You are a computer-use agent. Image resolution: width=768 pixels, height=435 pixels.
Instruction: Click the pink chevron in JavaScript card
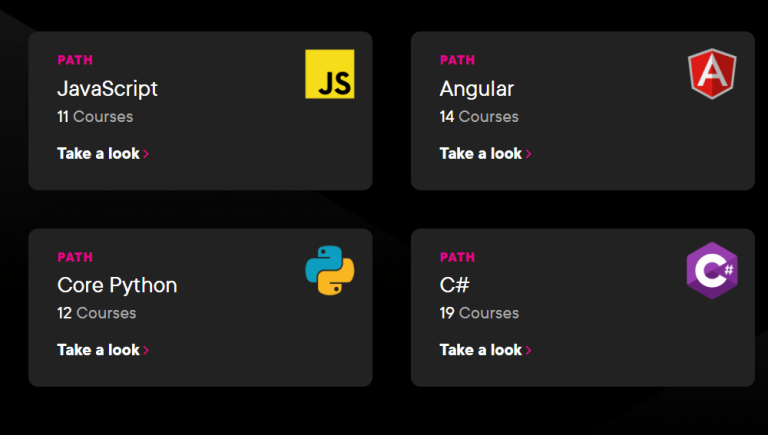pyautogui.click(x=147, y=154)
